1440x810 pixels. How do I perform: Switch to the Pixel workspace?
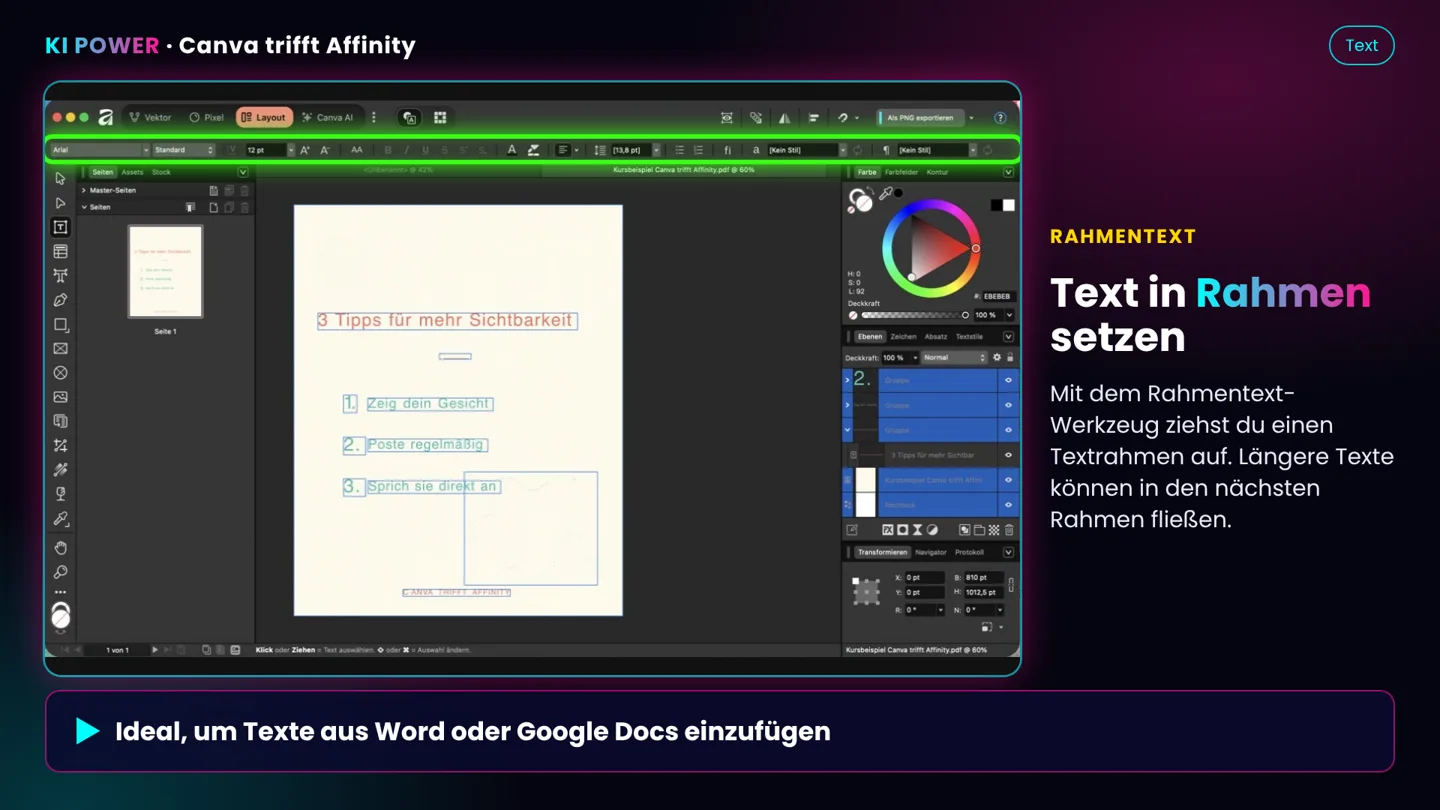[207, 118]
